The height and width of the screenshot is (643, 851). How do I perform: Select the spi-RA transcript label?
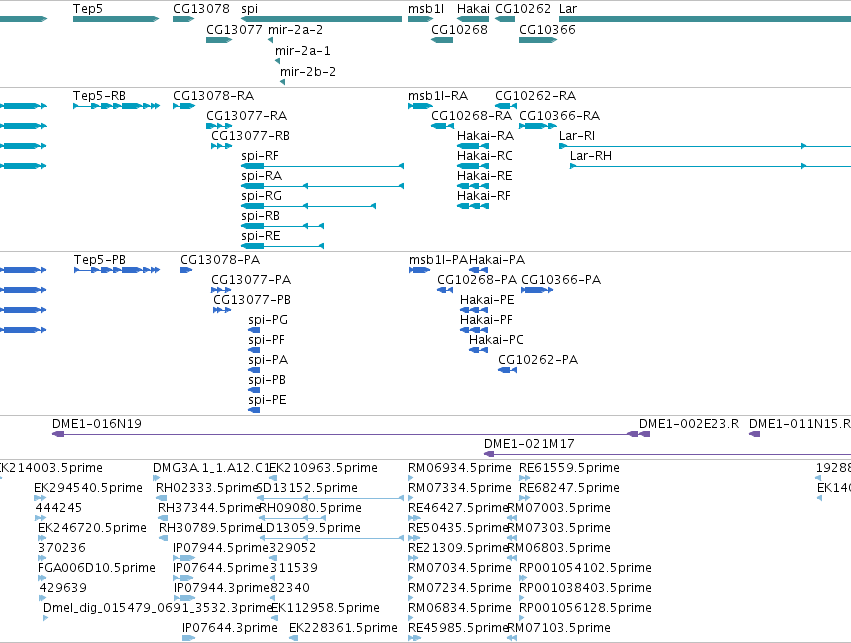(262, 176)
